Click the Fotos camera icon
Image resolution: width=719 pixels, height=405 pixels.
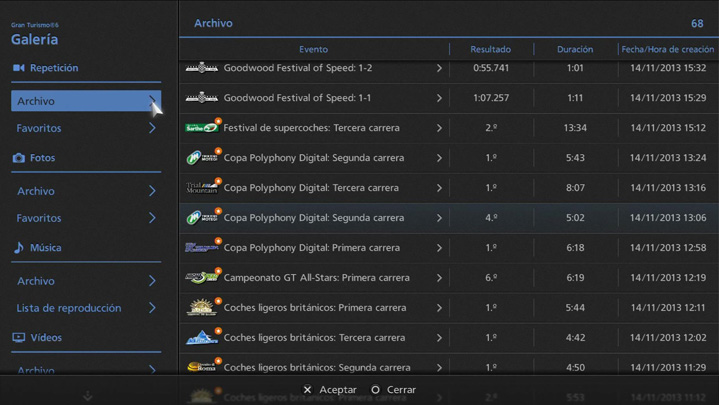coord(18,158)
